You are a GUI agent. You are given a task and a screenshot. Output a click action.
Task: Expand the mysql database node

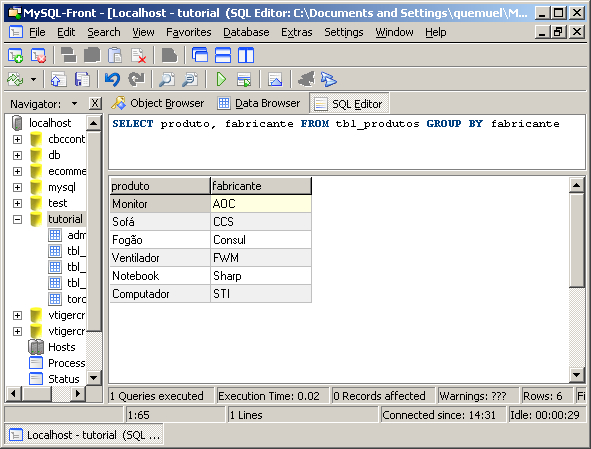click(17, 187)
